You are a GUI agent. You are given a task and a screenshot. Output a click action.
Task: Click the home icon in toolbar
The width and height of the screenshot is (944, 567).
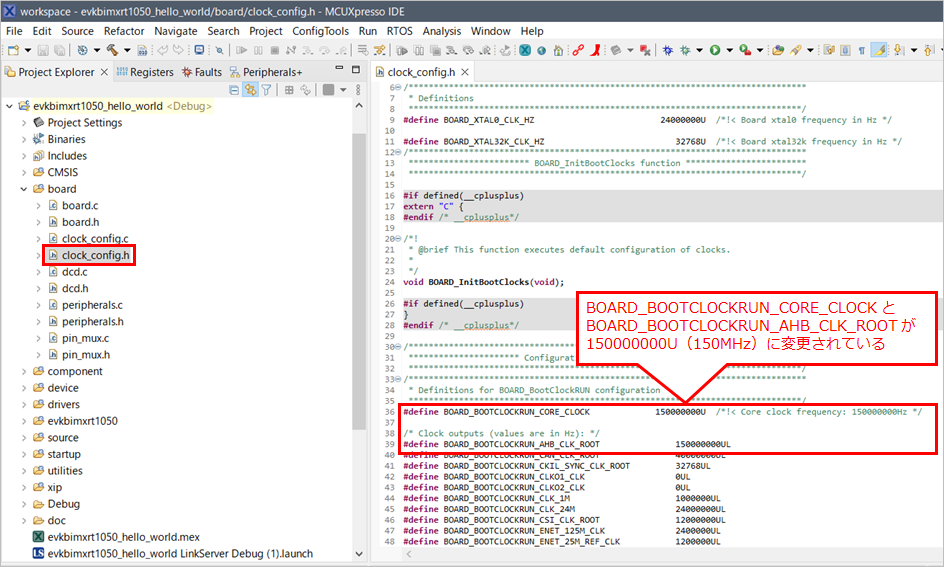click(558, 51)
